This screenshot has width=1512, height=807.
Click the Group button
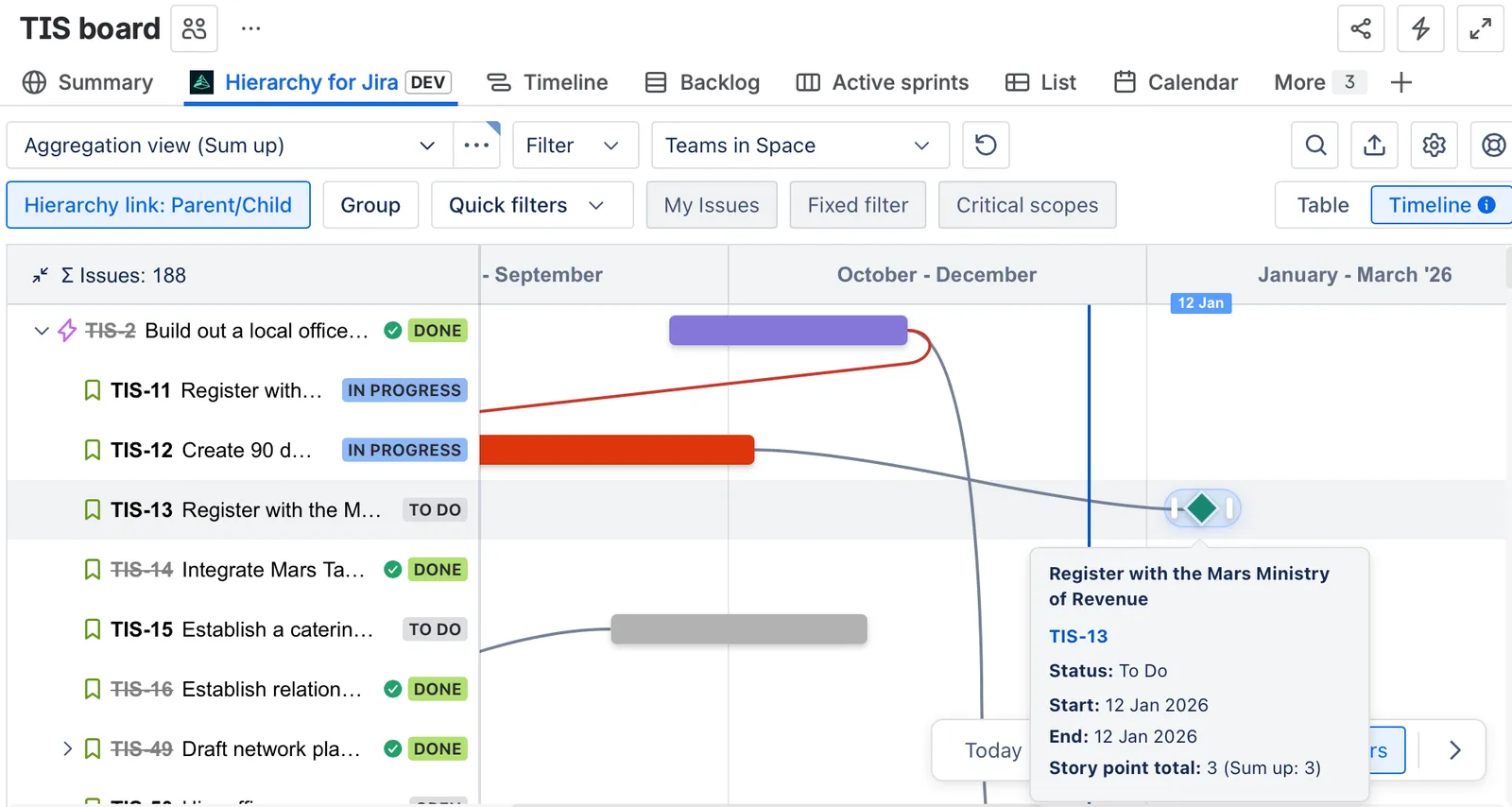(370, 205)
